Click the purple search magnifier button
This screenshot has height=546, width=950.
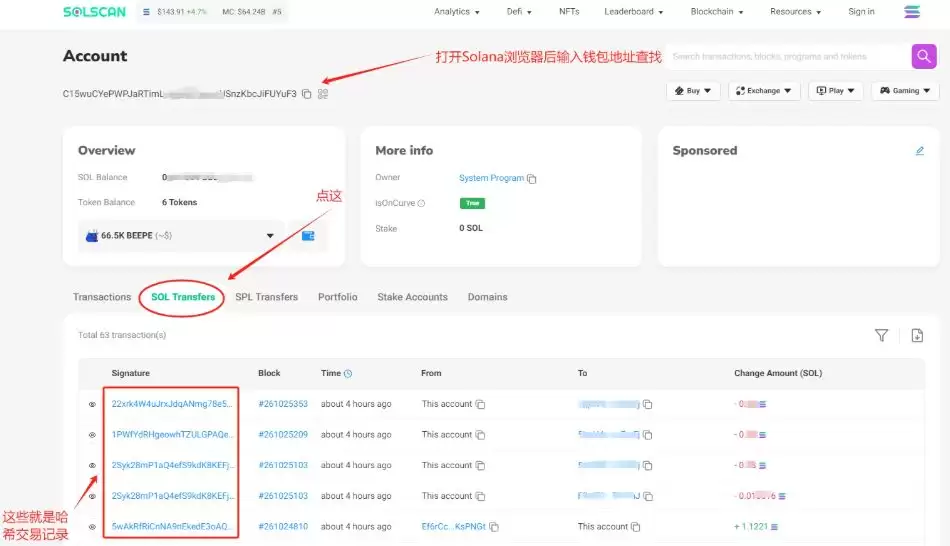[923, 57]
